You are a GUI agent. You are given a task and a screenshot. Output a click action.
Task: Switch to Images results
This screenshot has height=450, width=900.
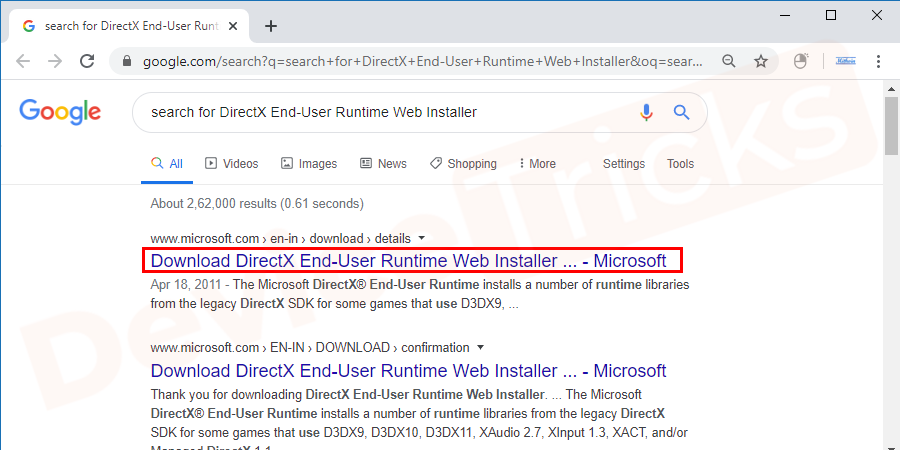tap(309, 164)
